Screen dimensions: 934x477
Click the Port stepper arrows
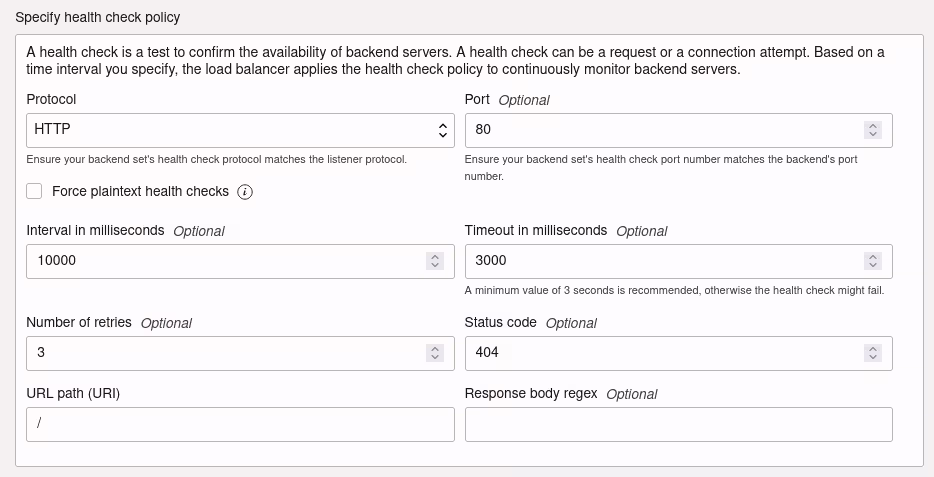coord(873,130)
